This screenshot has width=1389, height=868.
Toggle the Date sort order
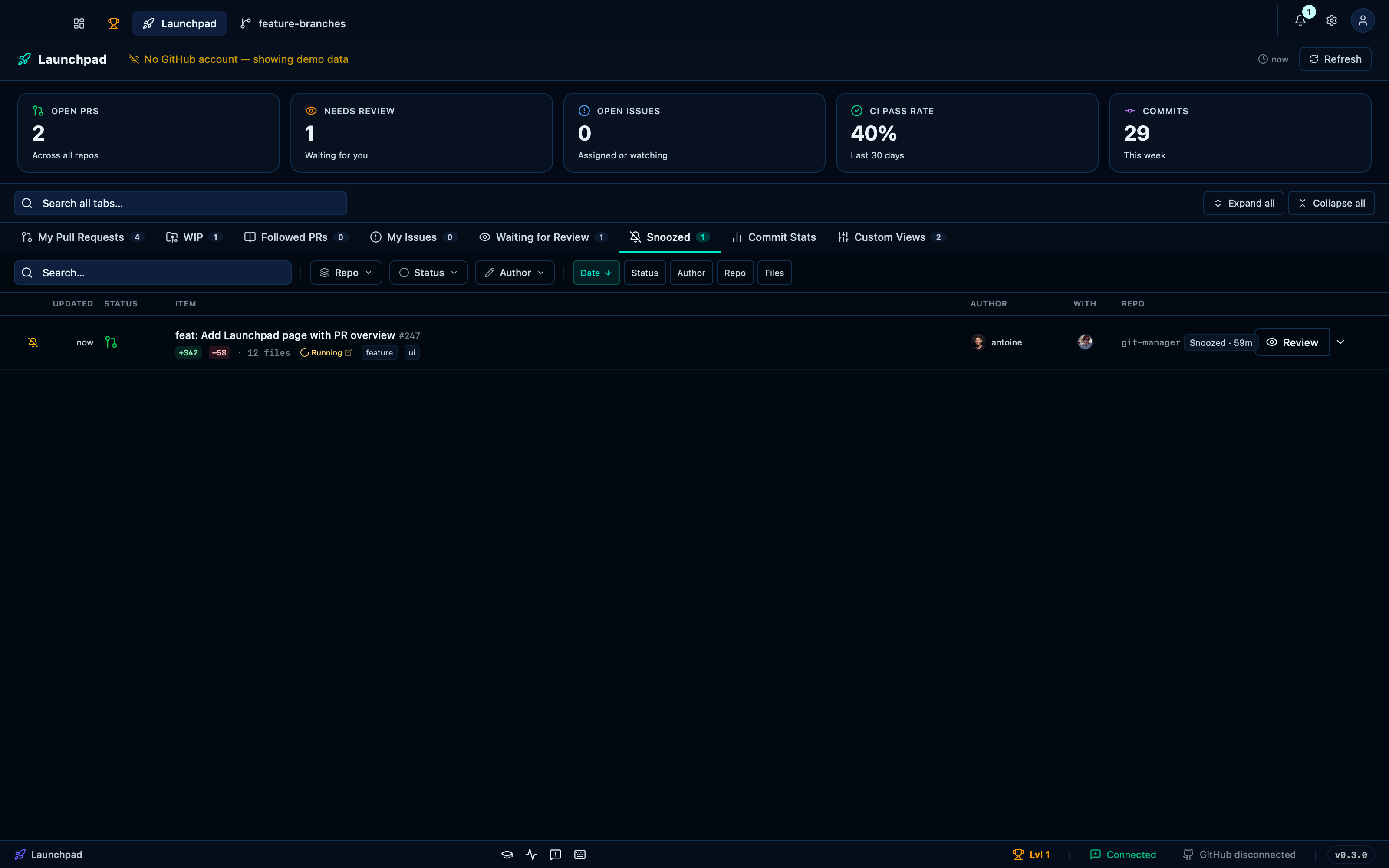click(x=596, y=273)
